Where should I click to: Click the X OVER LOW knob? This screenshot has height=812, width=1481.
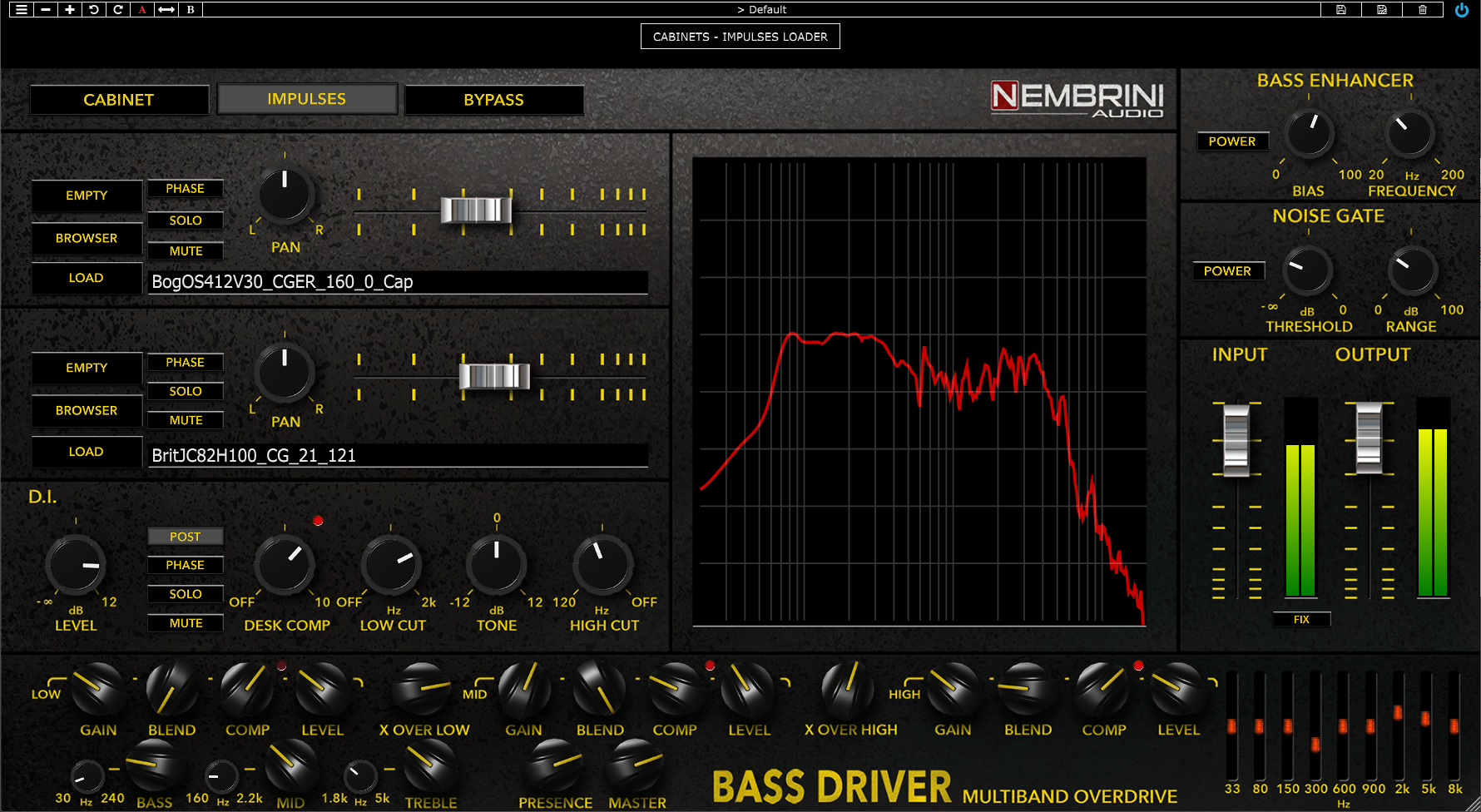coord(423,689)
